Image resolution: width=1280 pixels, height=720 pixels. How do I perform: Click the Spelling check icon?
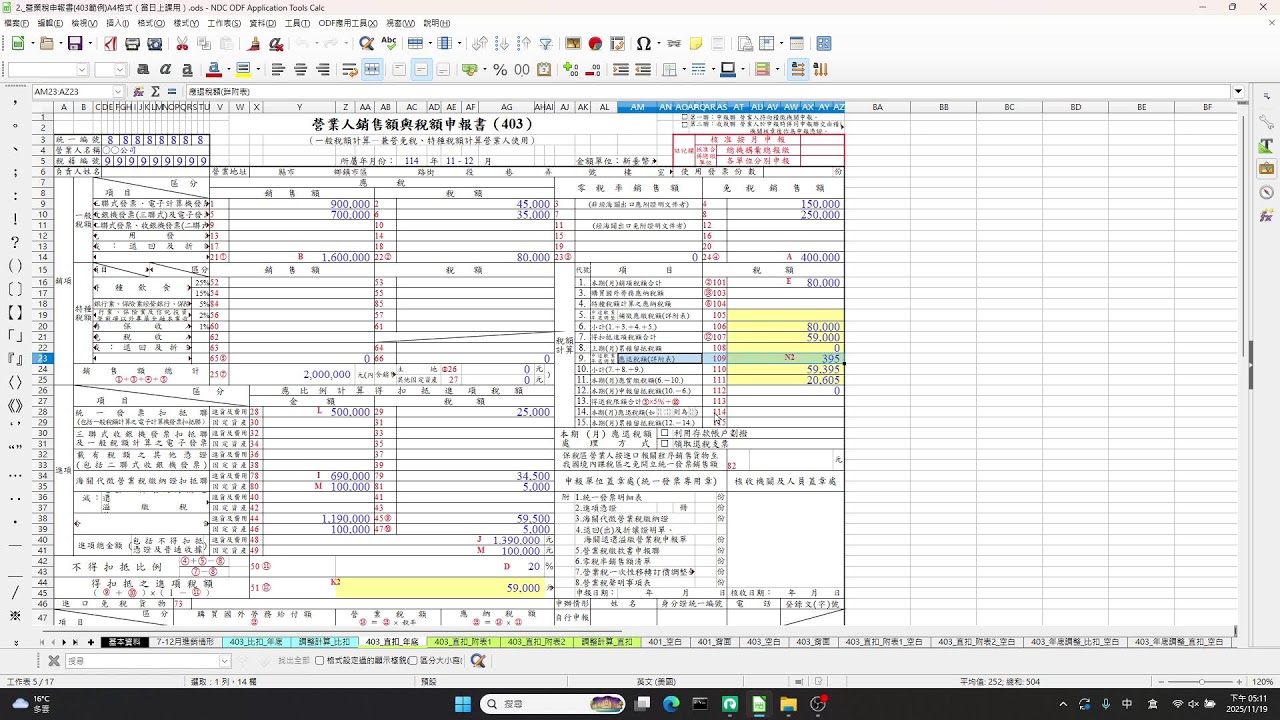[x=389, y=44]
